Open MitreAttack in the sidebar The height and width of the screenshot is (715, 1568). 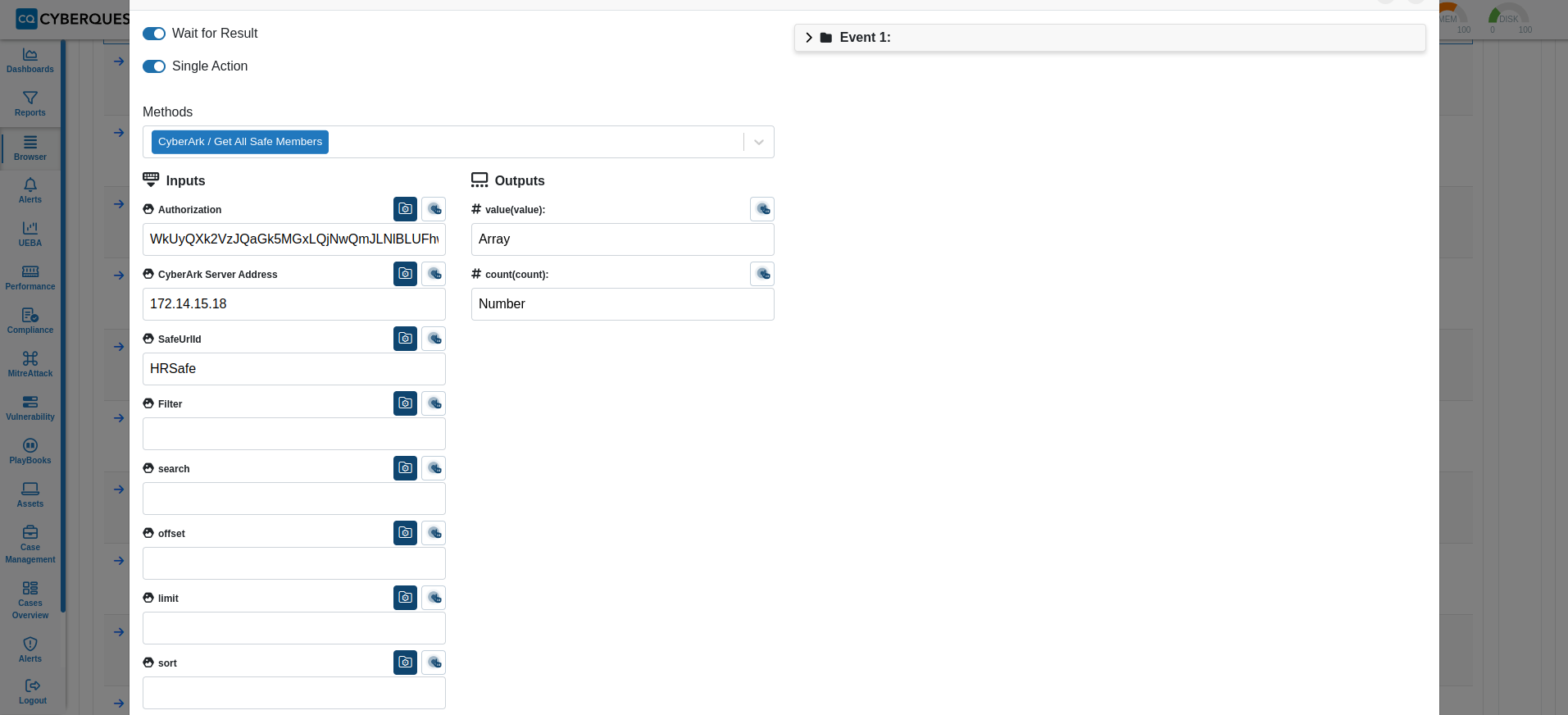(x=30, y=365)
